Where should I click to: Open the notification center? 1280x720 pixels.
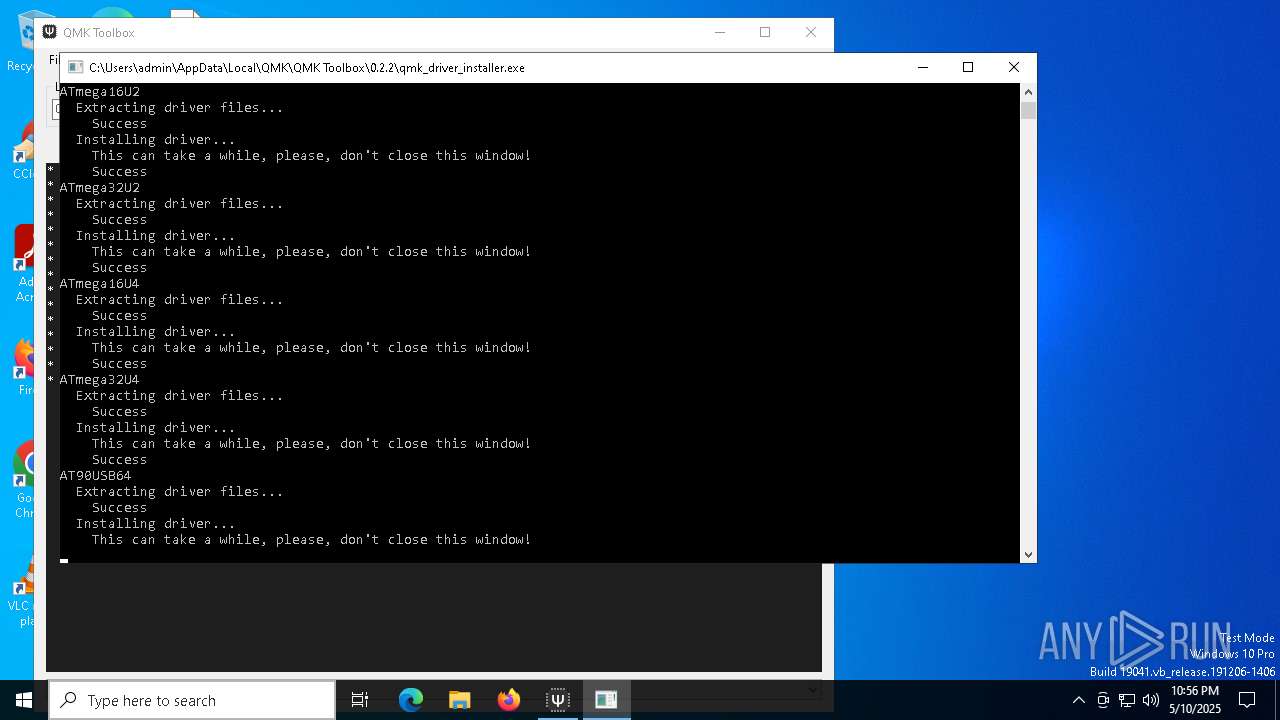click(x=1247, y=700)
